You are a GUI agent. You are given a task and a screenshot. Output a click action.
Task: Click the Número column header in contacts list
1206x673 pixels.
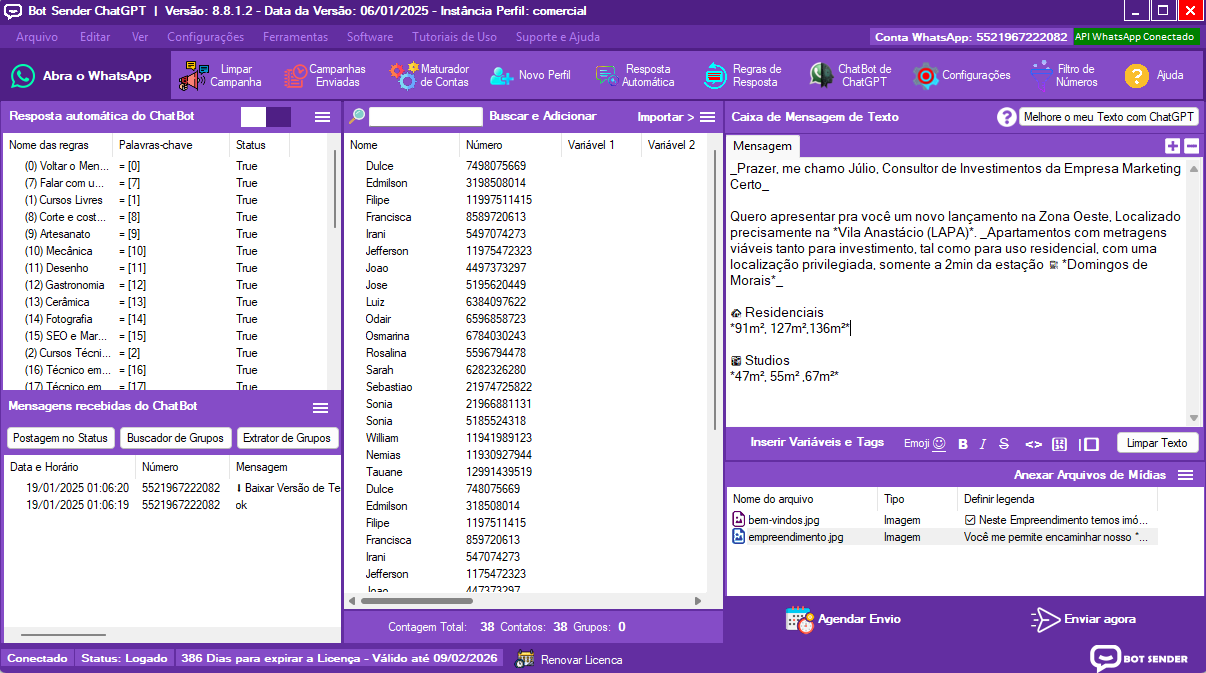click(x=510, y=145)
